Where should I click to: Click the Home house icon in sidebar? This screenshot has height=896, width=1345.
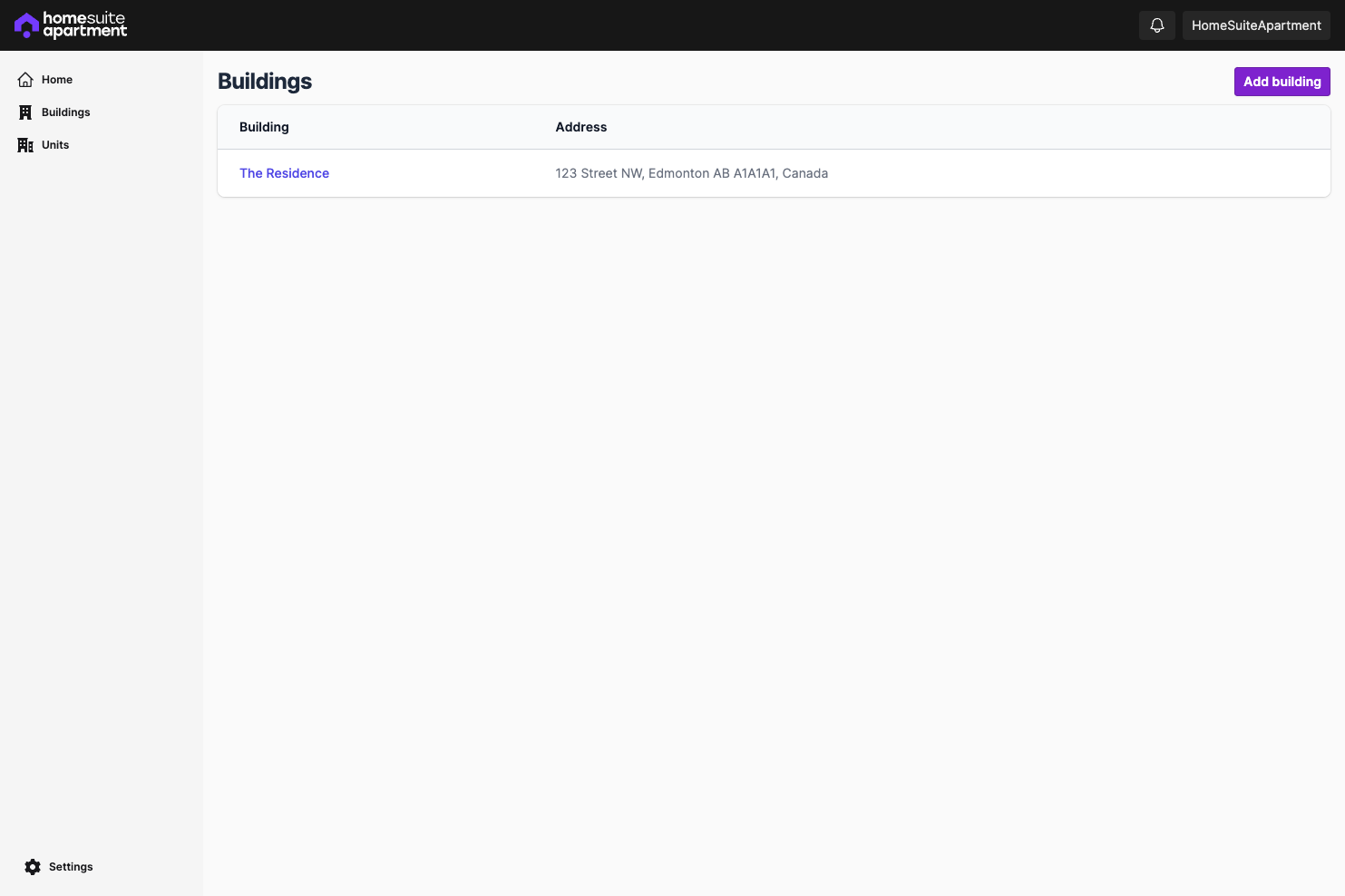click(x=25, y=80)
